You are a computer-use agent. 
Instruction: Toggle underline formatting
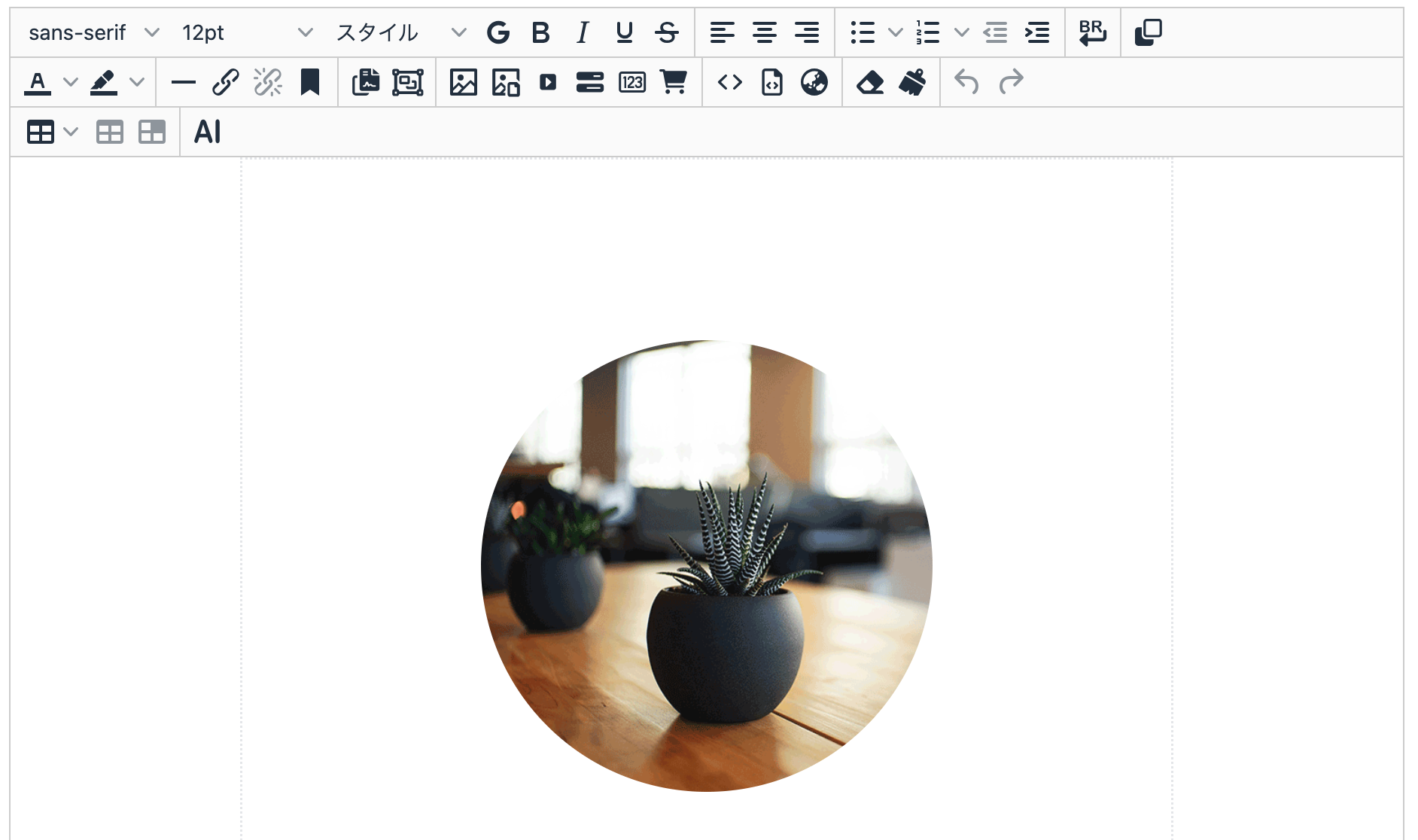624,32
